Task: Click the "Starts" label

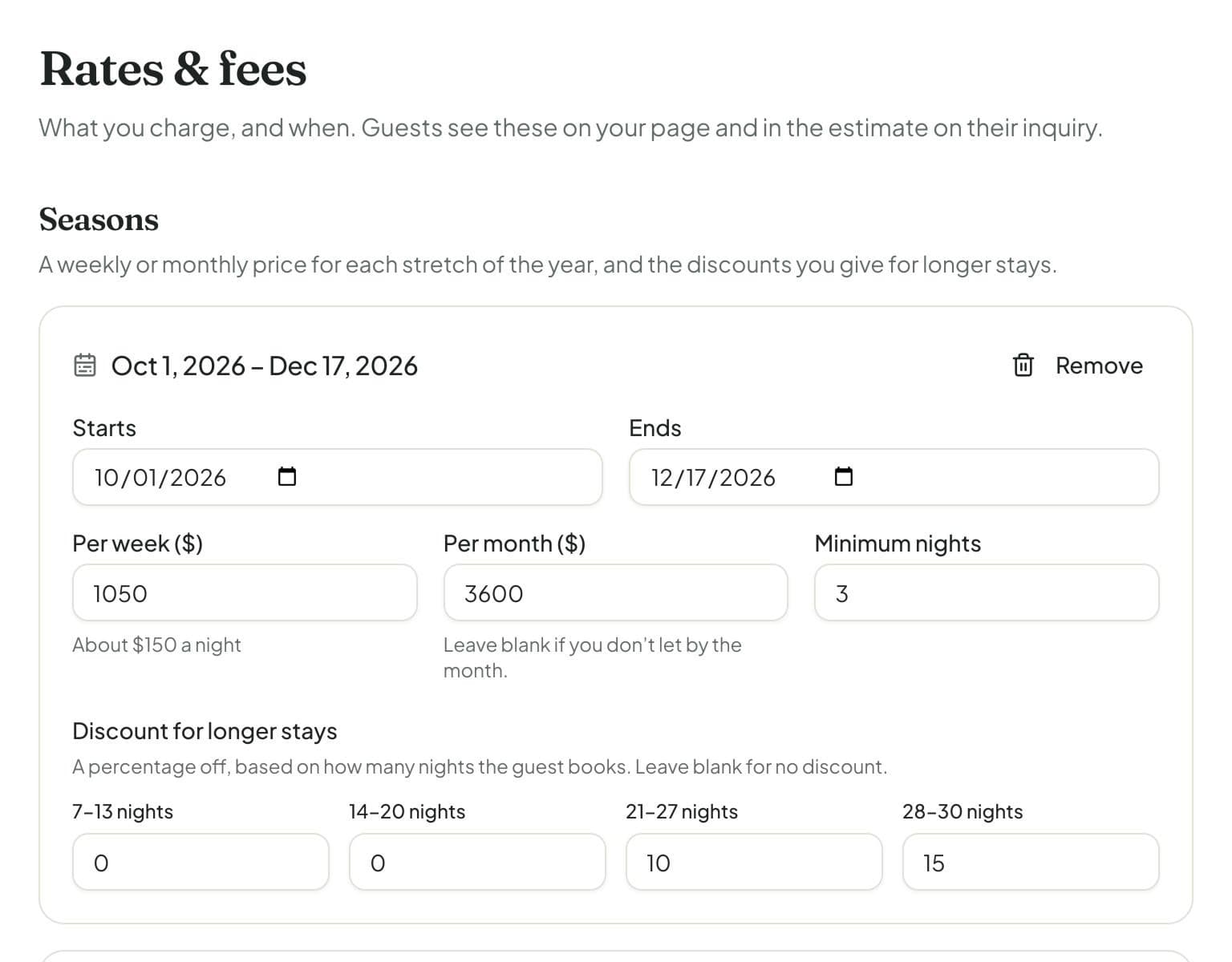Action: coord(104,428)
